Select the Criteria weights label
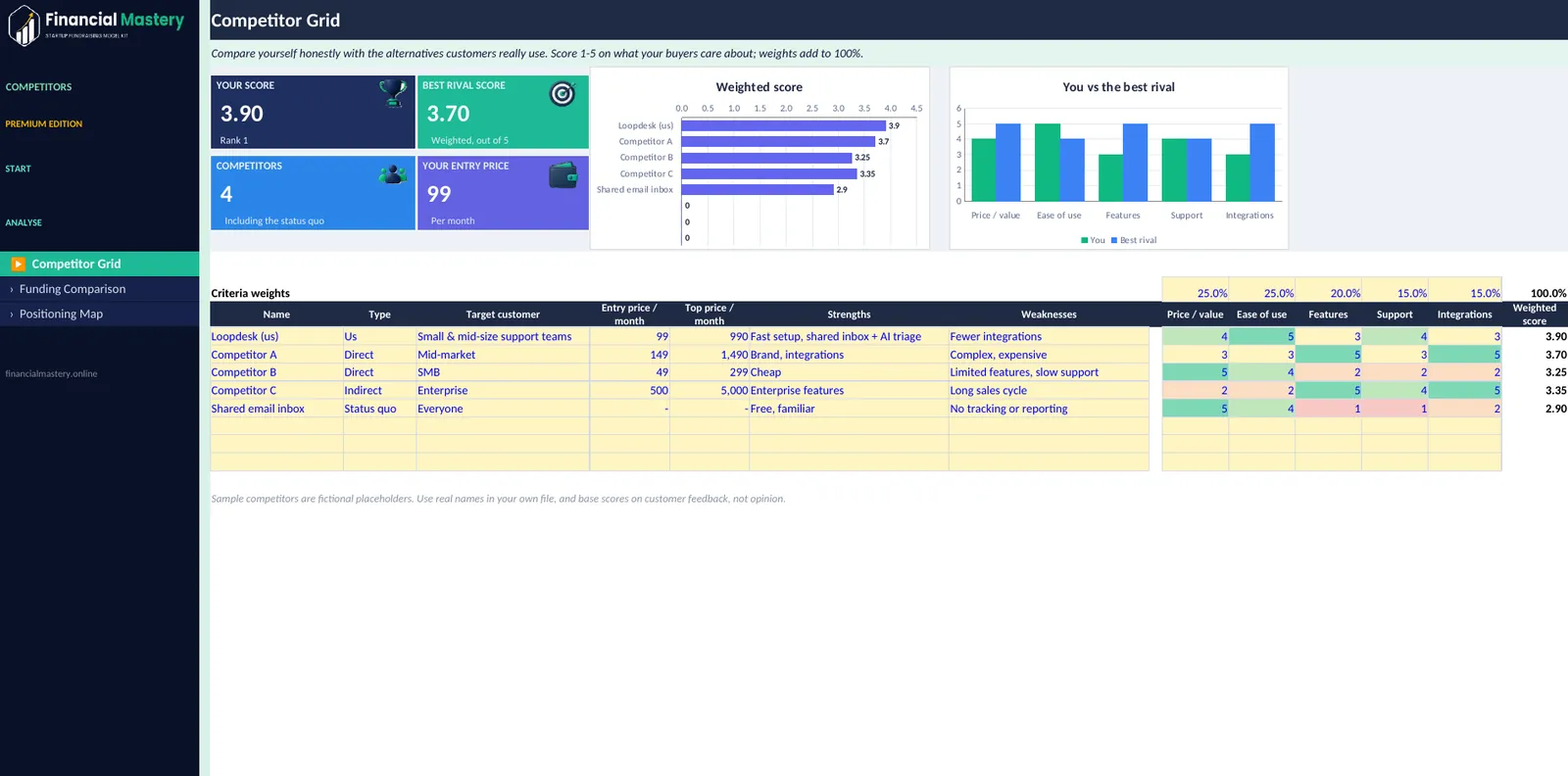This screenshot has height=776, width=1568. point(251,293)
